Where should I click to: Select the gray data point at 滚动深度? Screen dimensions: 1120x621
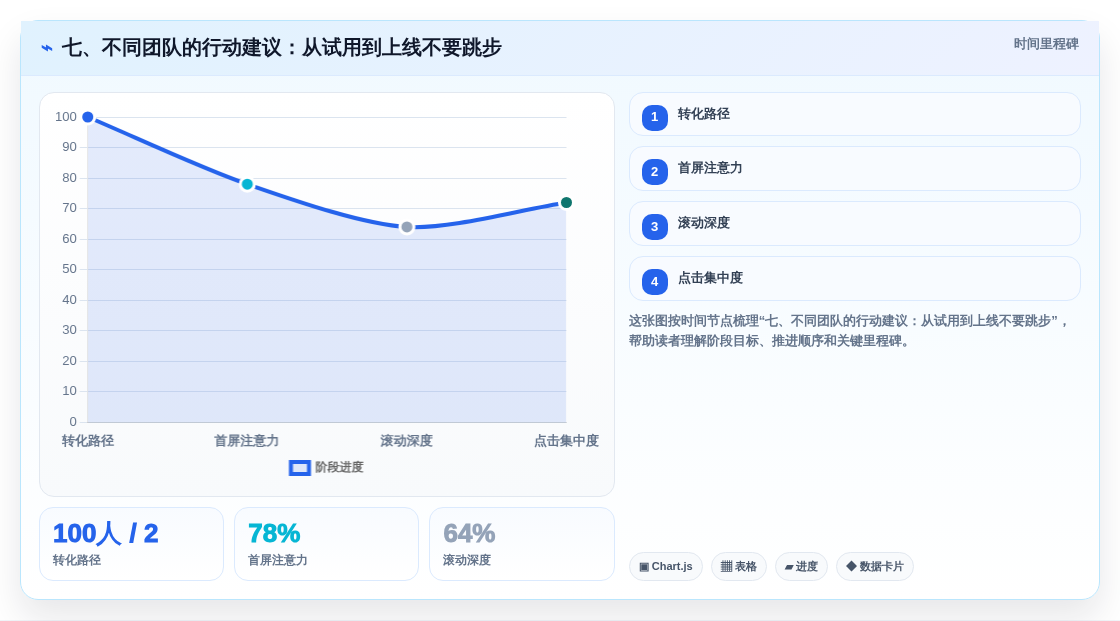tap(406, 227)
